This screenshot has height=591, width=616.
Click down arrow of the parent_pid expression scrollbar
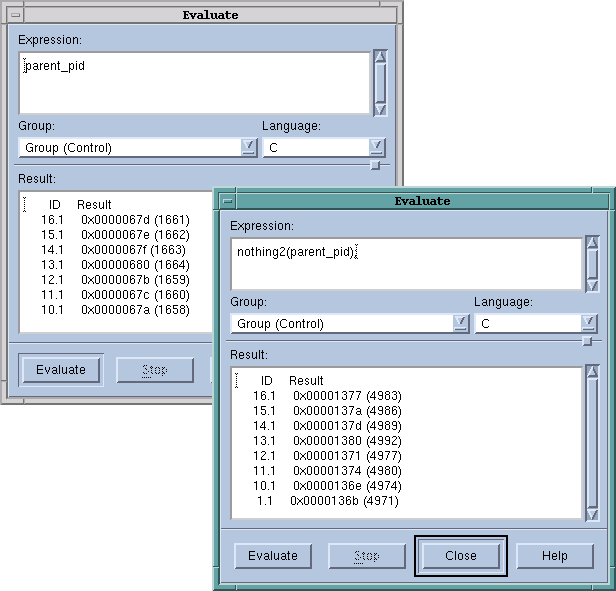pyautogui.click(x=380, y=107)
